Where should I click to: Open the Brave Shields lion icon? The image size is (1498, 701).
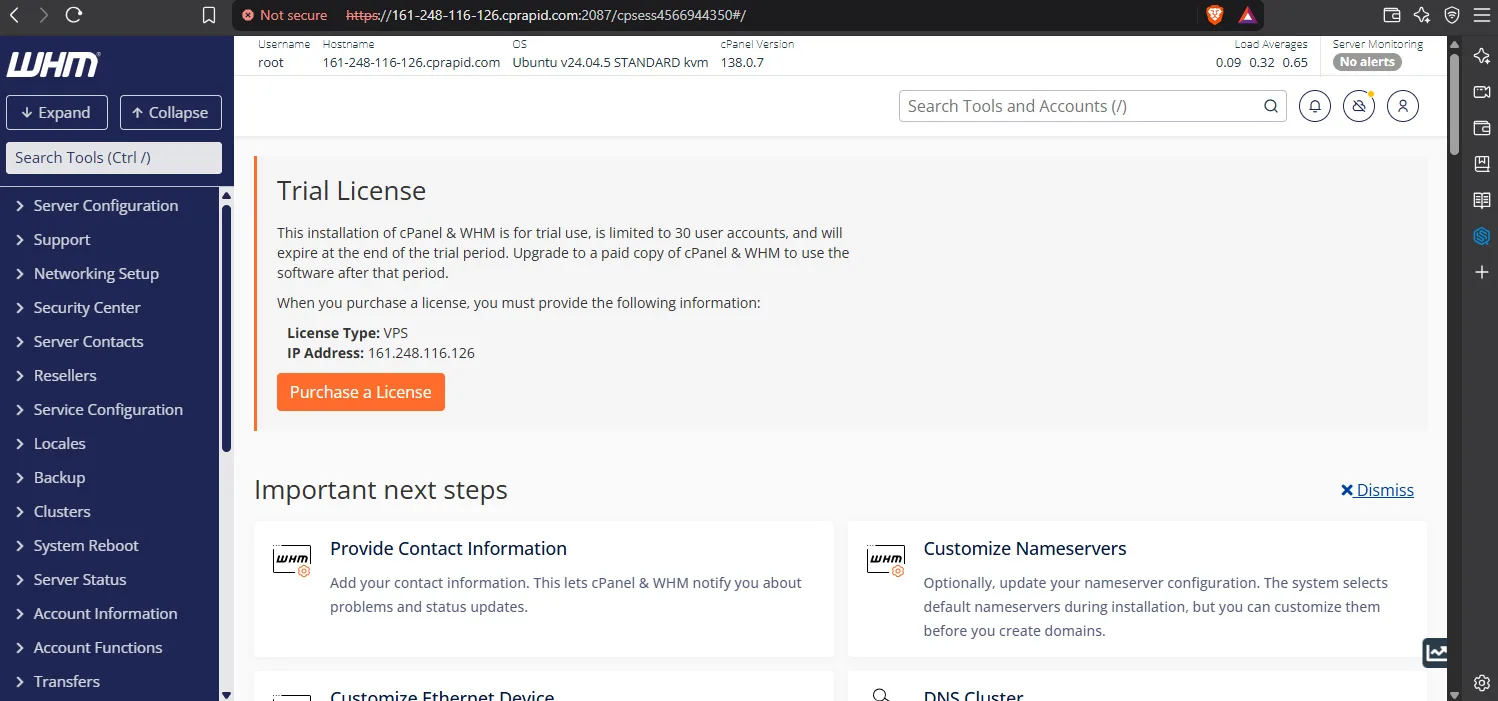tap(1214, 15)
